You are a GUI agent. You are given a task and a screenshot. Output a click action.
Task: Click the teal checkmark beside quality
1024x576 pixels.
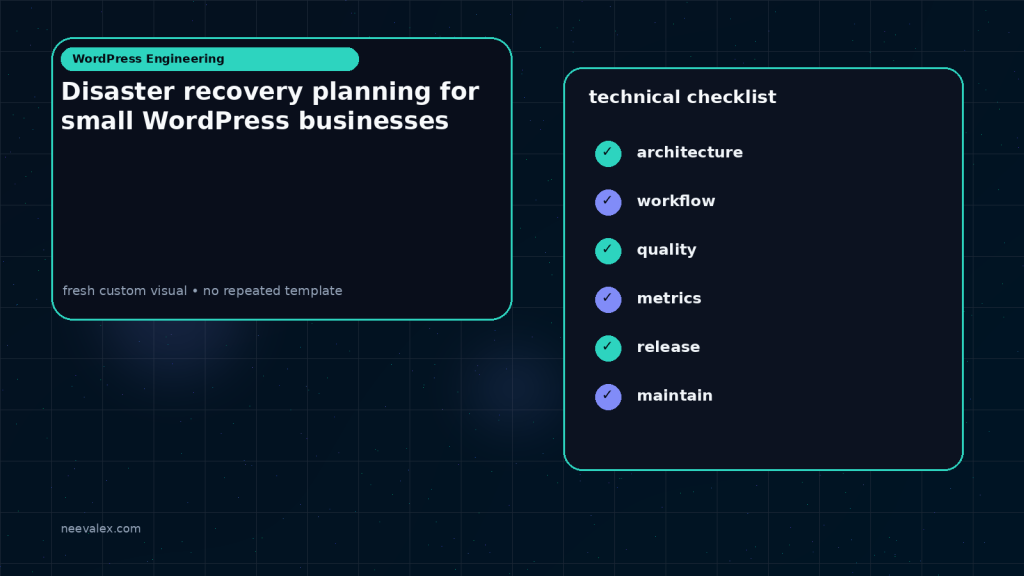608,251
